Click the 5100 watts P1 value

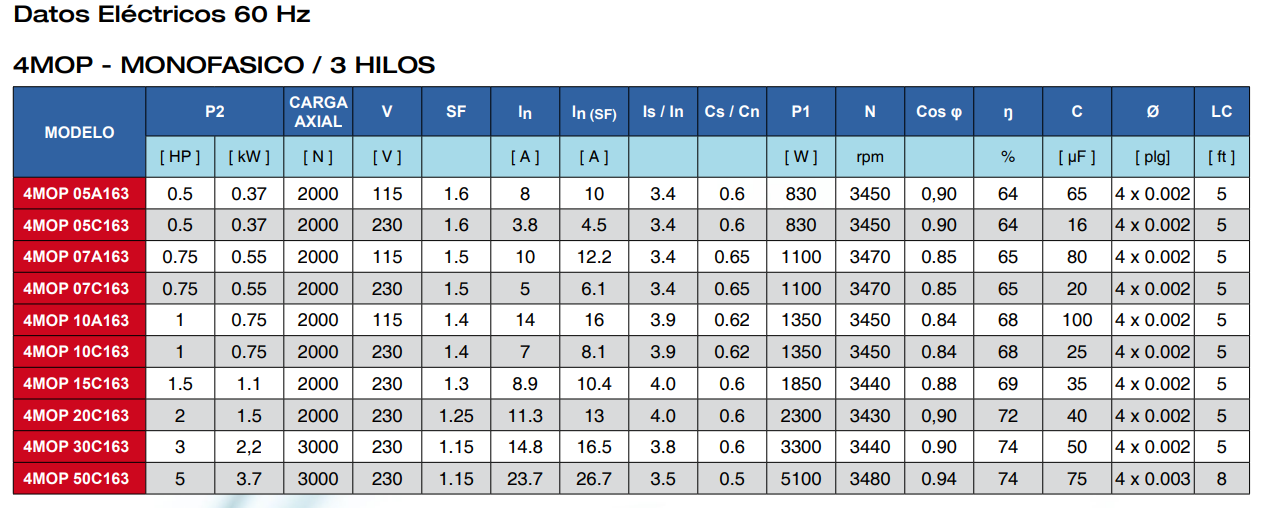pyautogui.click(x=801, y=479)
